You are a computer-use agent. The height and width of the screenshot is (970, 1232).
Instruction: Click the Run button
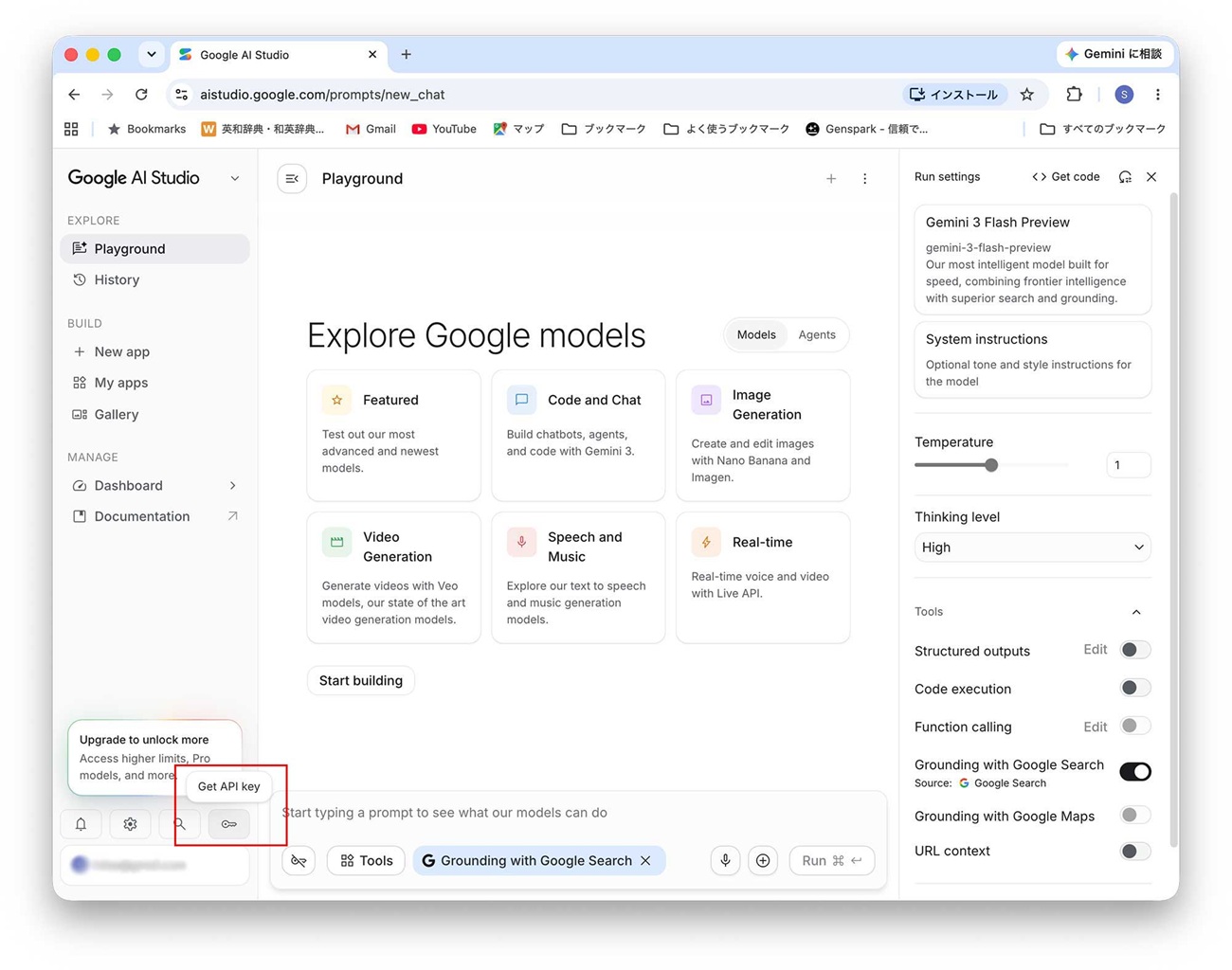832,860
